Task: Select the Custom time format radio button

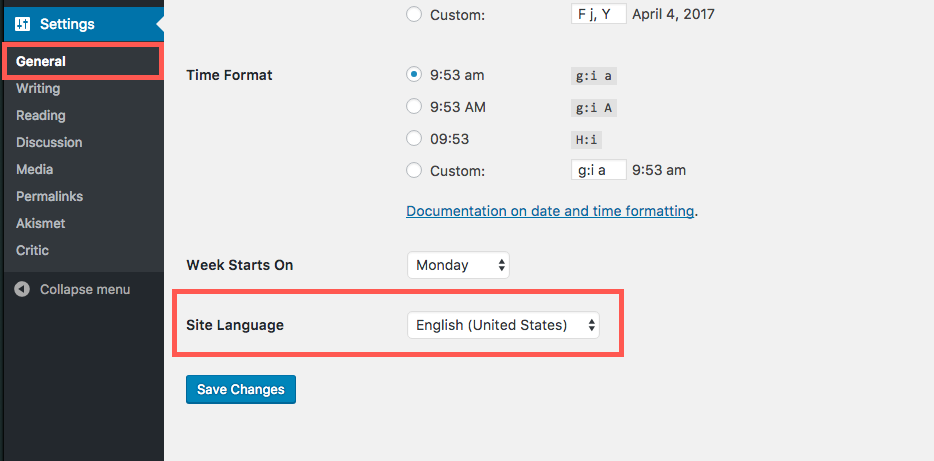Action: 413,170
